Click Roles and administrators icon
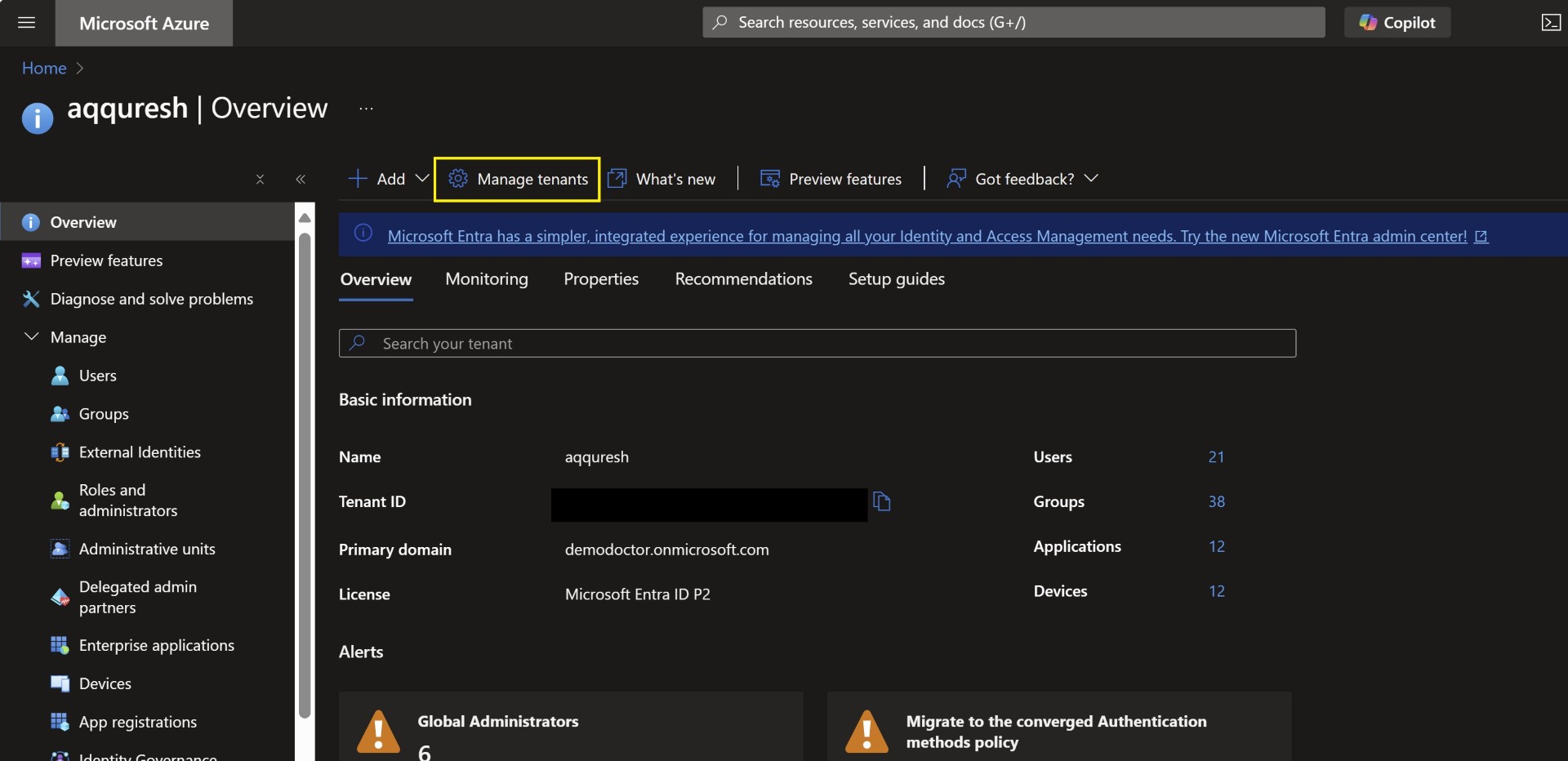1568x761 pixels. [60, 501]
